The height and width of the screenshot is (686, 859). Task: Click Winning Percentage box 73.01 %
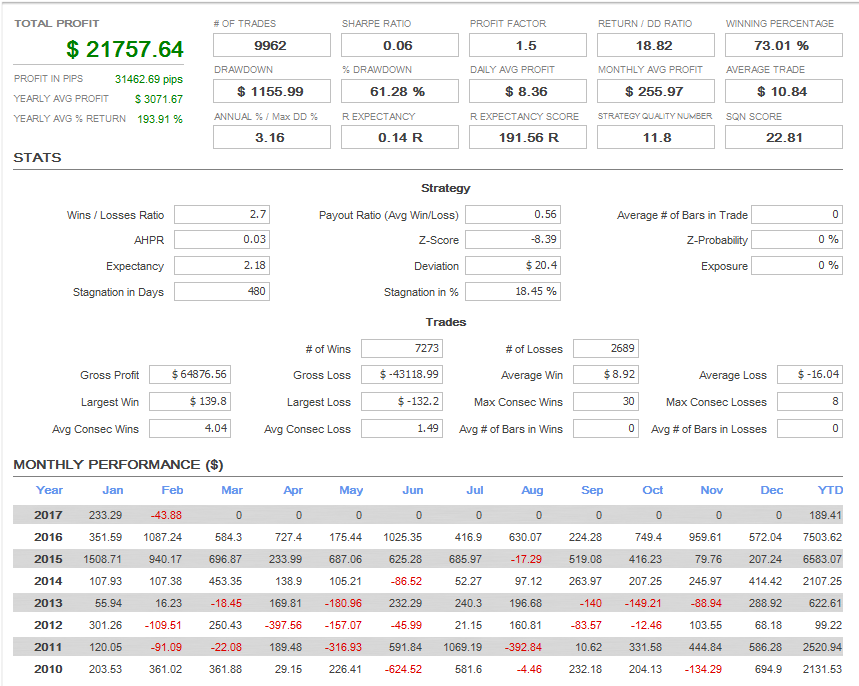[x=783, y=45]
